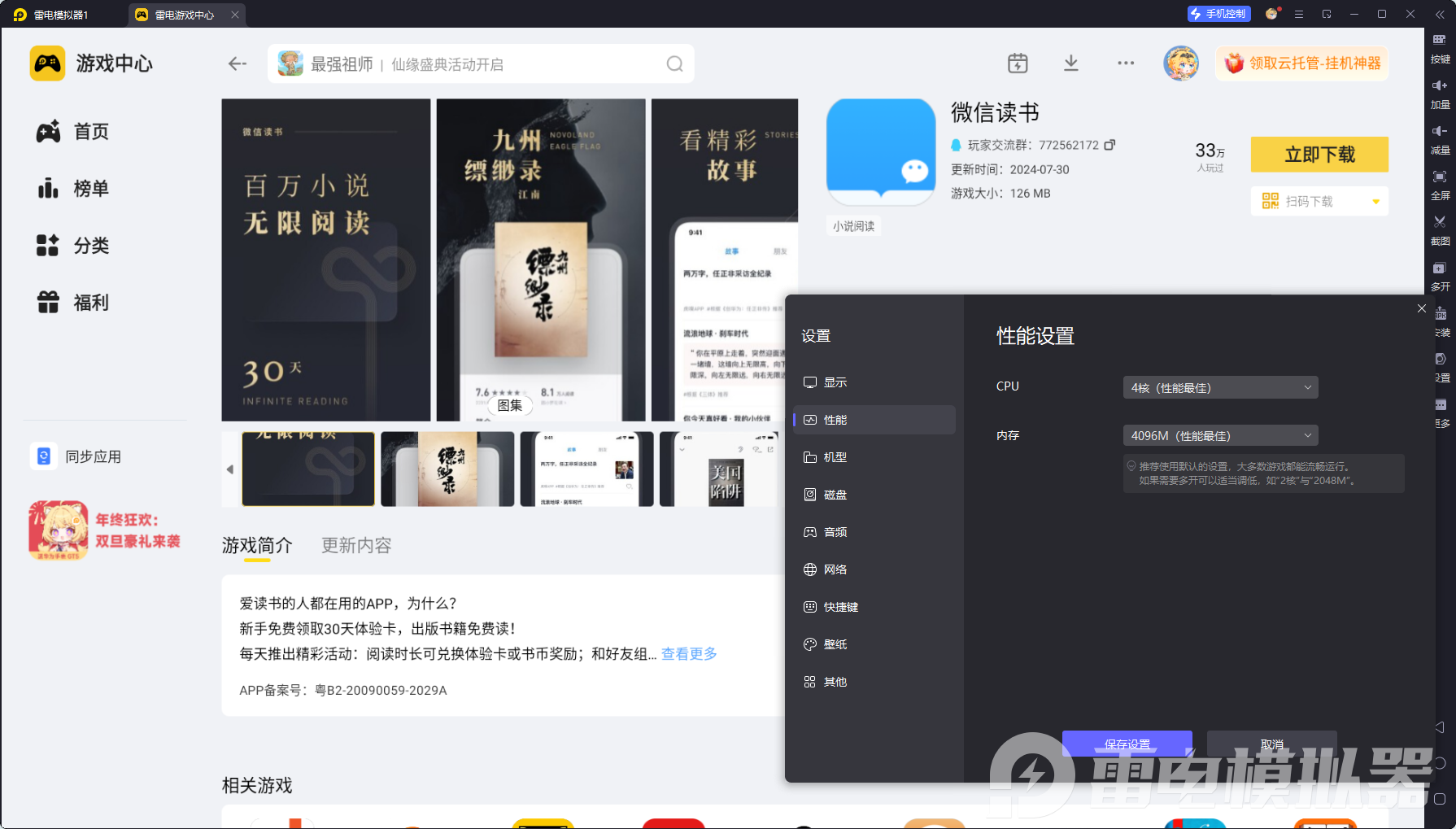
Task: Open 福利 benefits in sidebar
Action: click(72, 303)
